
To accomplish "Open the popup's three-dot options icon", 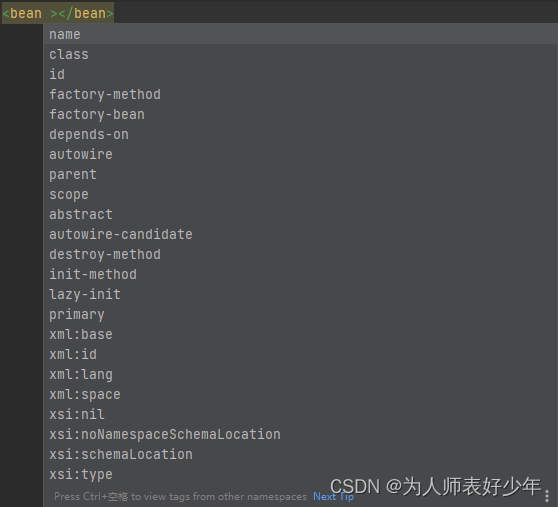I will click(x=547, y=496).
